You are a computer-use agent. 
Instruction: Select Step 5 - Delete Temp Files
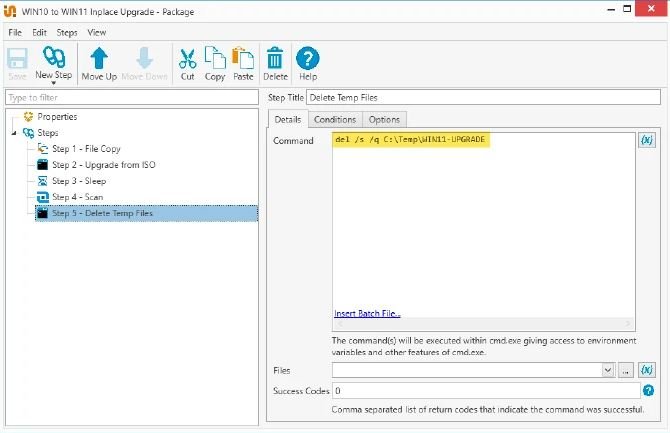147,213
